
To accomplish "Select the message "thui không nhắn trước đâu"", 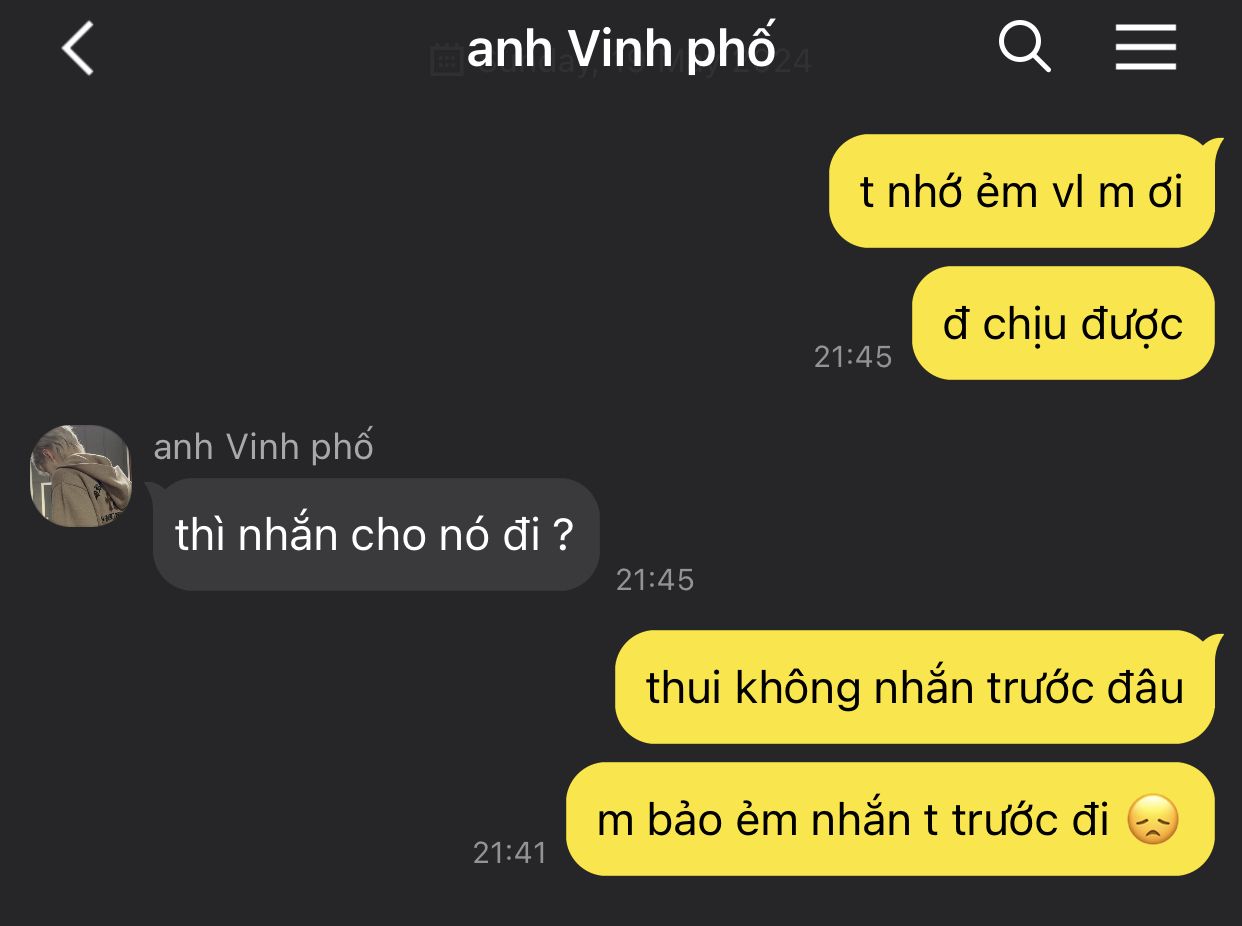I will pyautogui.click(x=914, y=687).
